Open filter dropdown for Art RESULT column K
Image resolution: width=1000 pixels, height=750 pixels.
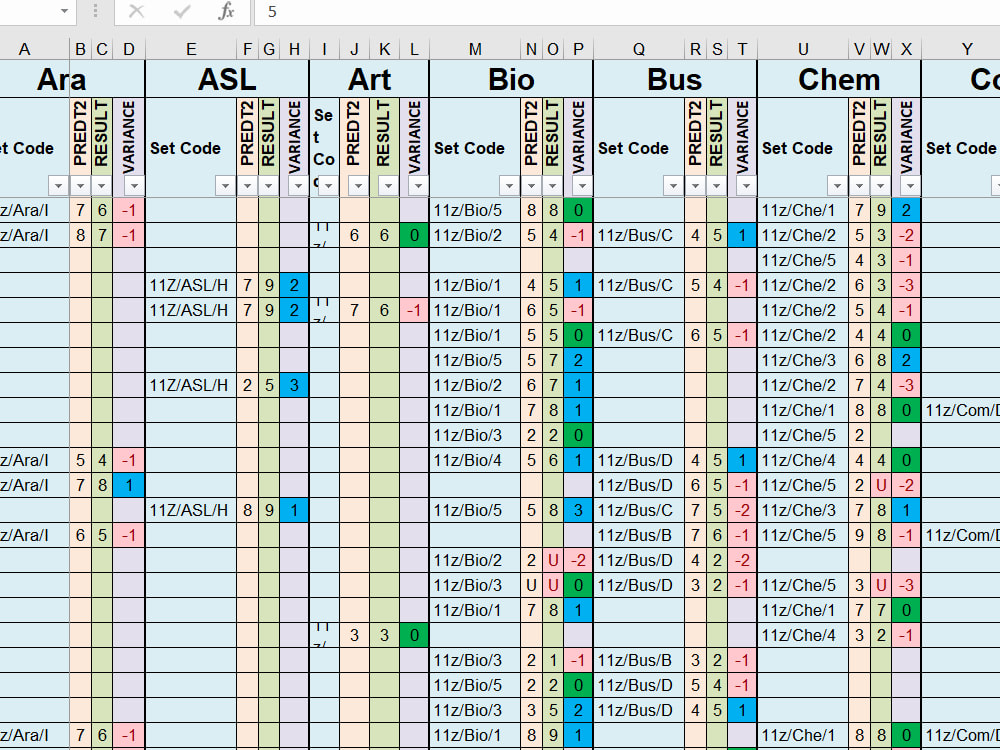388,186
